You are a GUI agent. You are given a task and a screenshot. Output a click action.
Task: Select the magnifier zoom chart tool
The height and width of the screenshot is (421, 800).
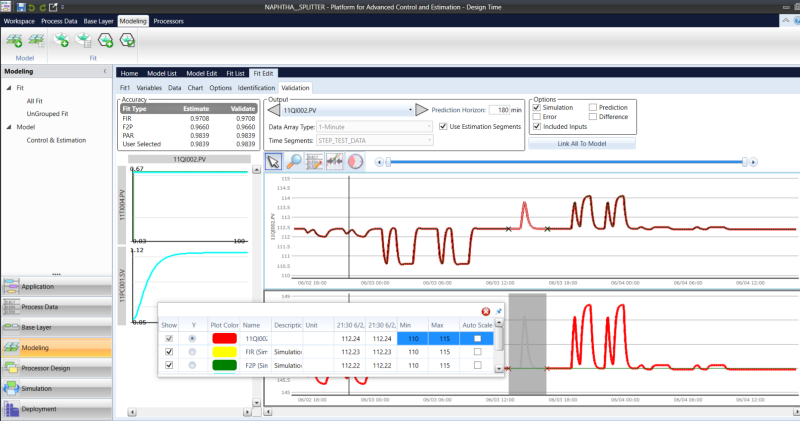pyautogui.click(x=294, y=162)
